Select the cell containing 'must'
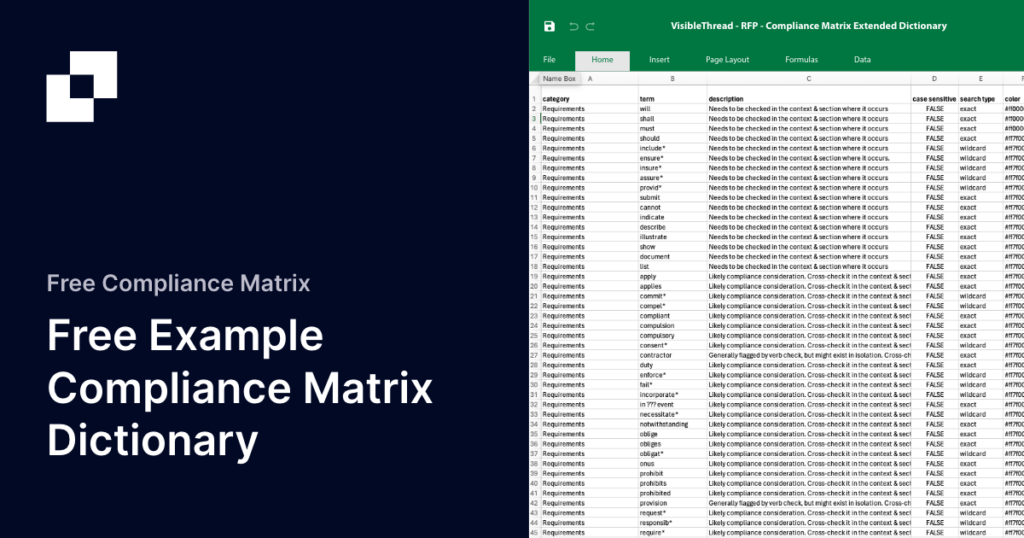The image size is (1024, 538). coord(673,129)
